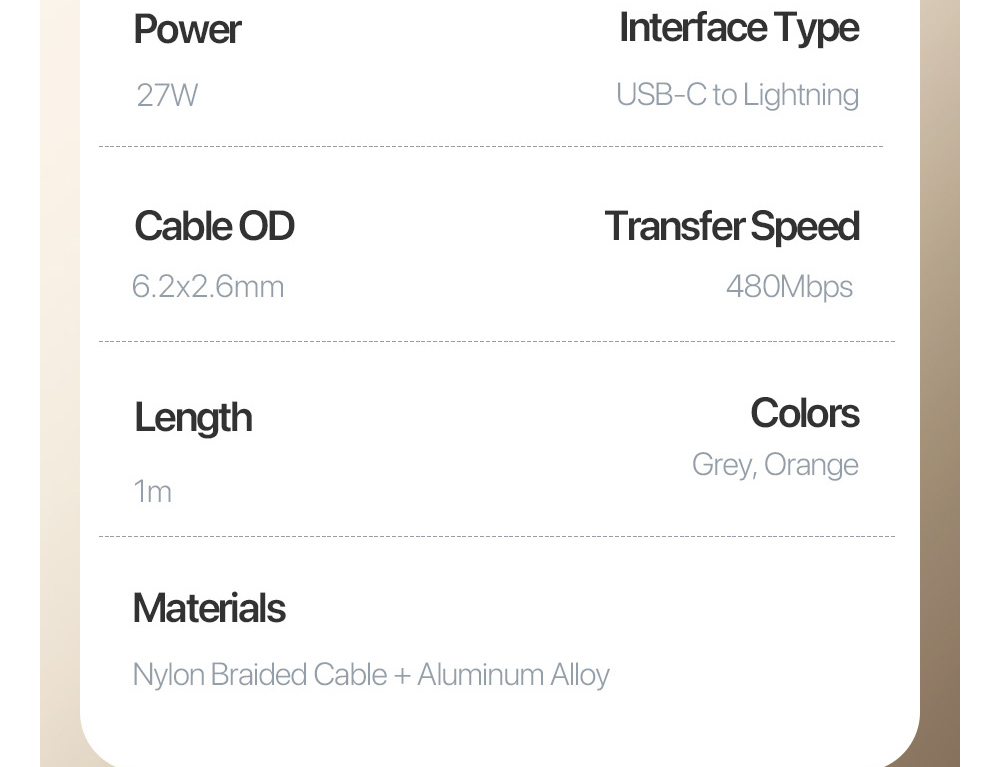Screen dimensions: 1000x767
Task: Click the dashed divider below 480Mbps
Action: tap(496, 342)
